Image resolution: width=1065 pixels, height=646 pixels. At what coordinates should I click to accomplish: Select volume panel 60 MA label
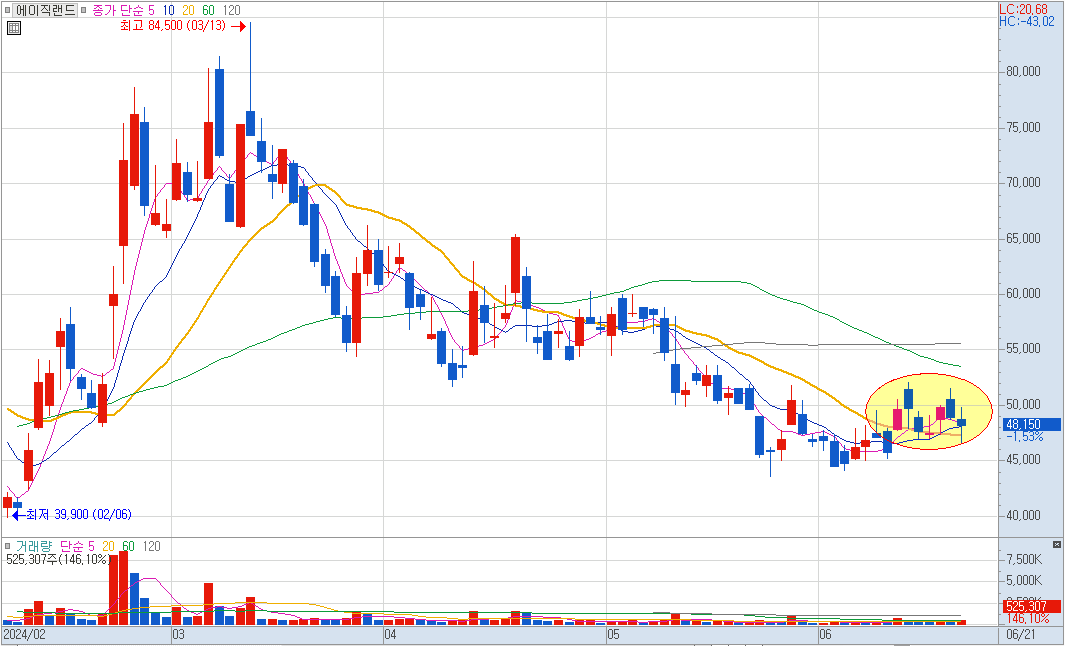point(128,546)
